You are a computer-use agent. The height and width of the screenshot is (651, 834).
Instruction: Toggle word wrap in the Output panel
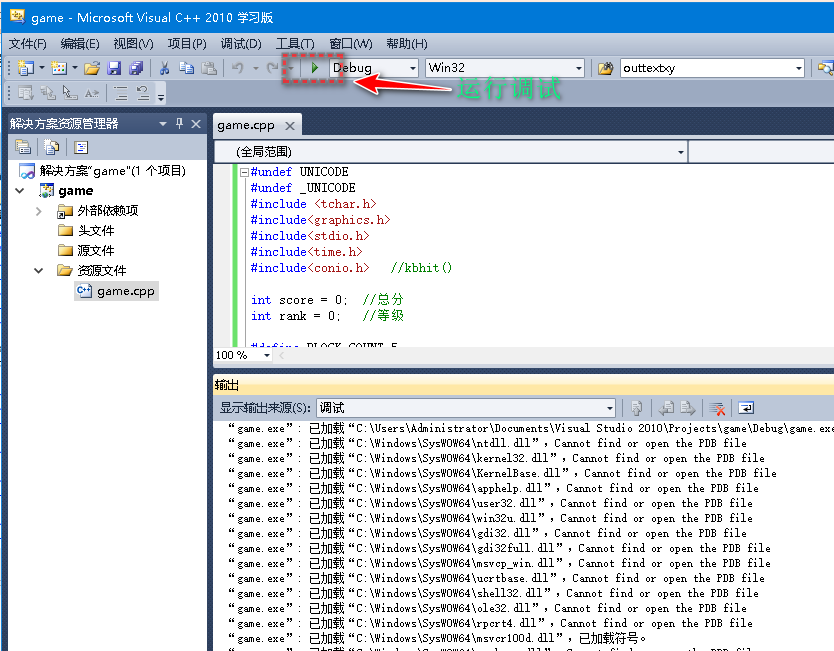click(746, 408)
